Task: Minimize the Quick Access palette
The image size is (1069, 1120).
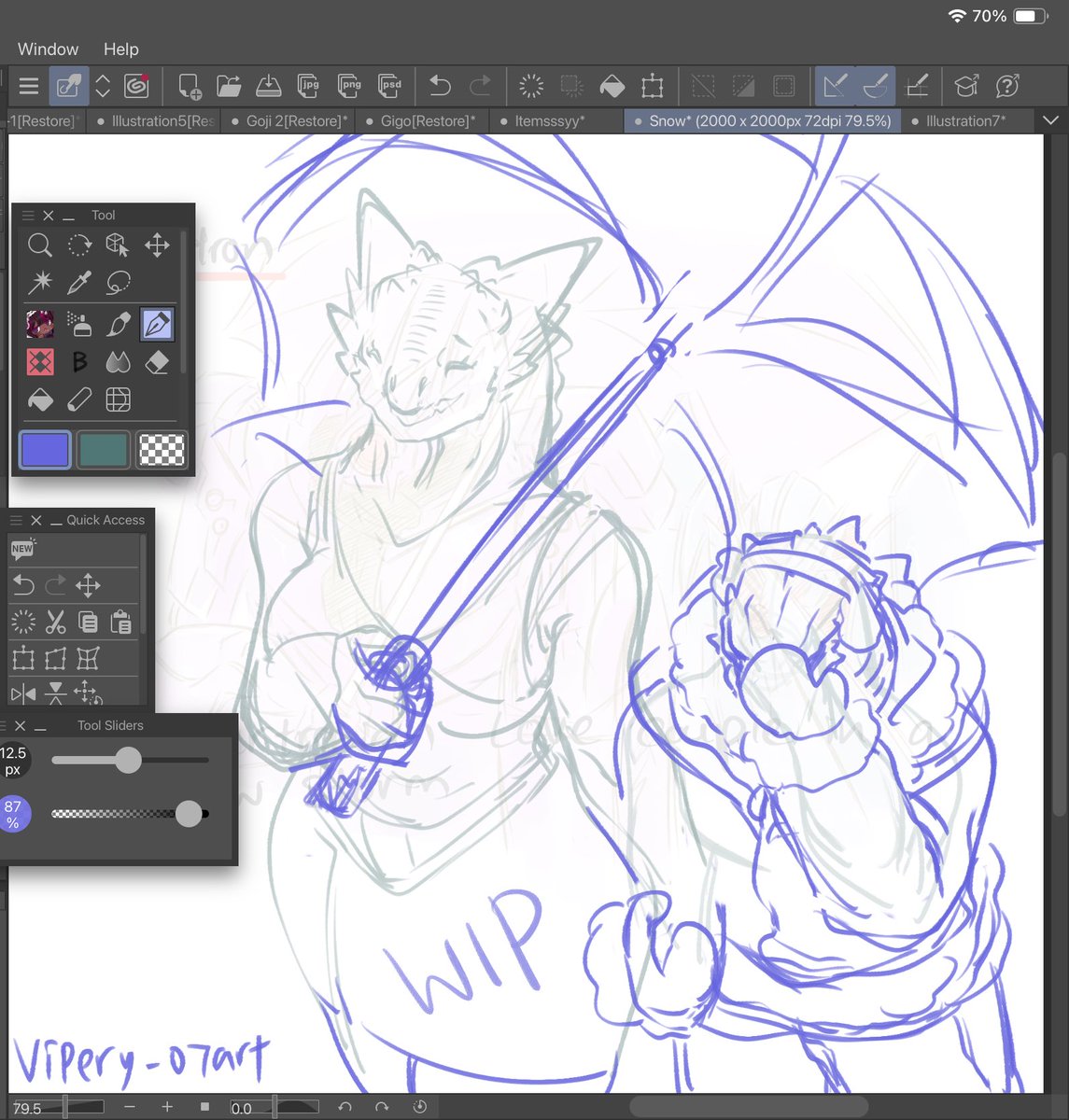Action: coord(57,521)
